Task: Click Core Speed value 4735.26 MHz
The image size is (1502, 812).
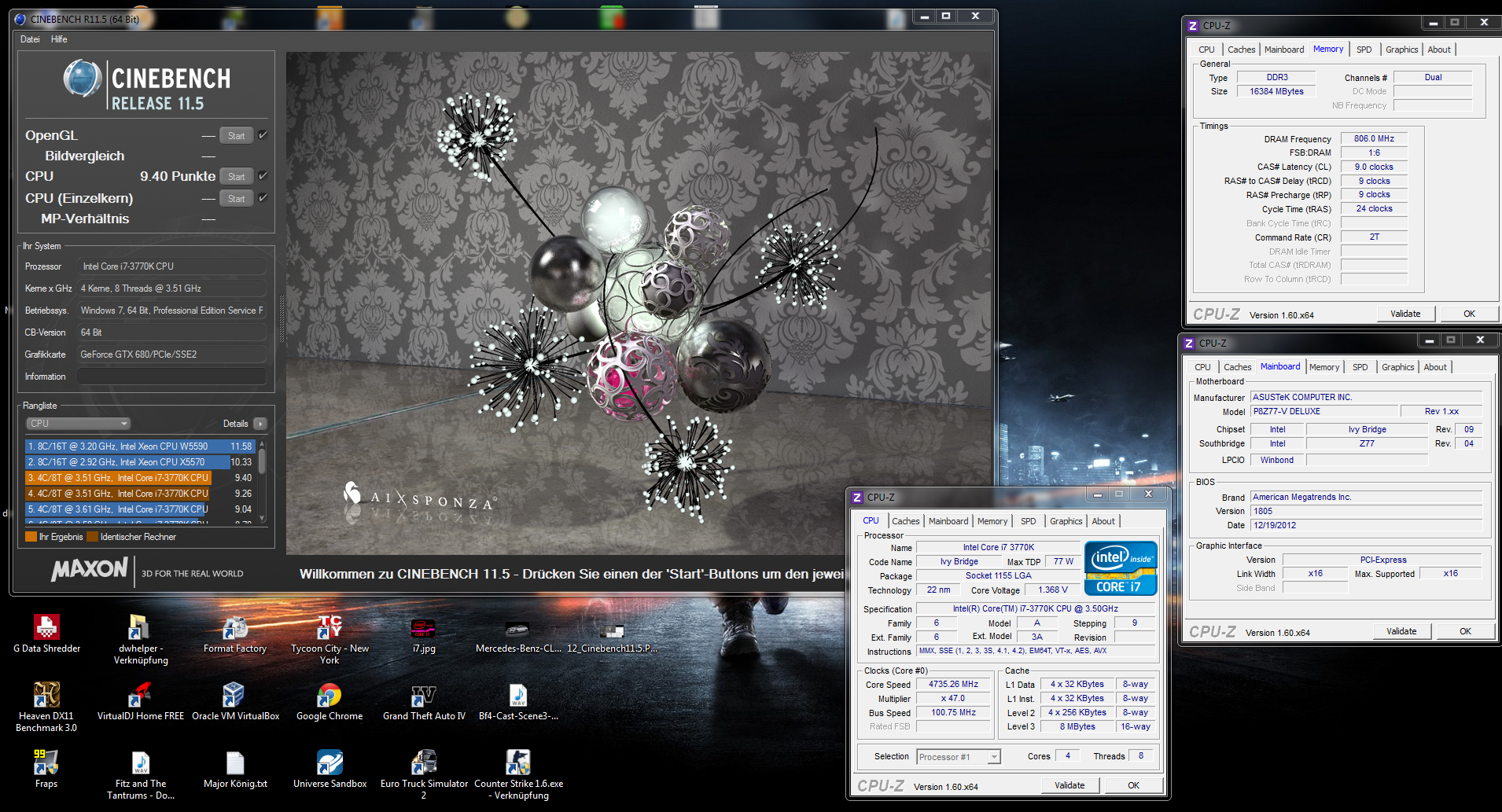Action: (953, 685)
